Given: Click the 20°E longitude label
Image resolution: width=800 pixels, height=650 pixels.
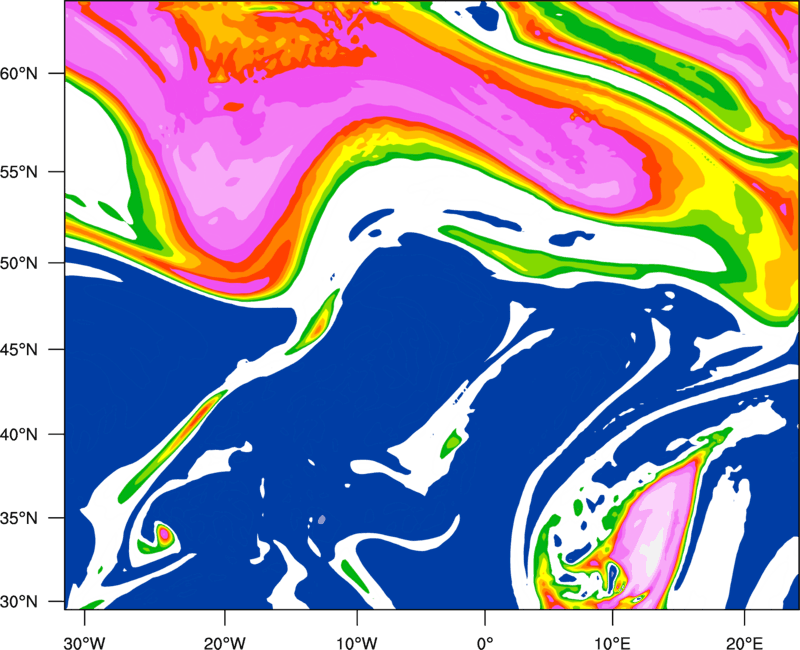Looking at the screenshot, I should (744, 642).
